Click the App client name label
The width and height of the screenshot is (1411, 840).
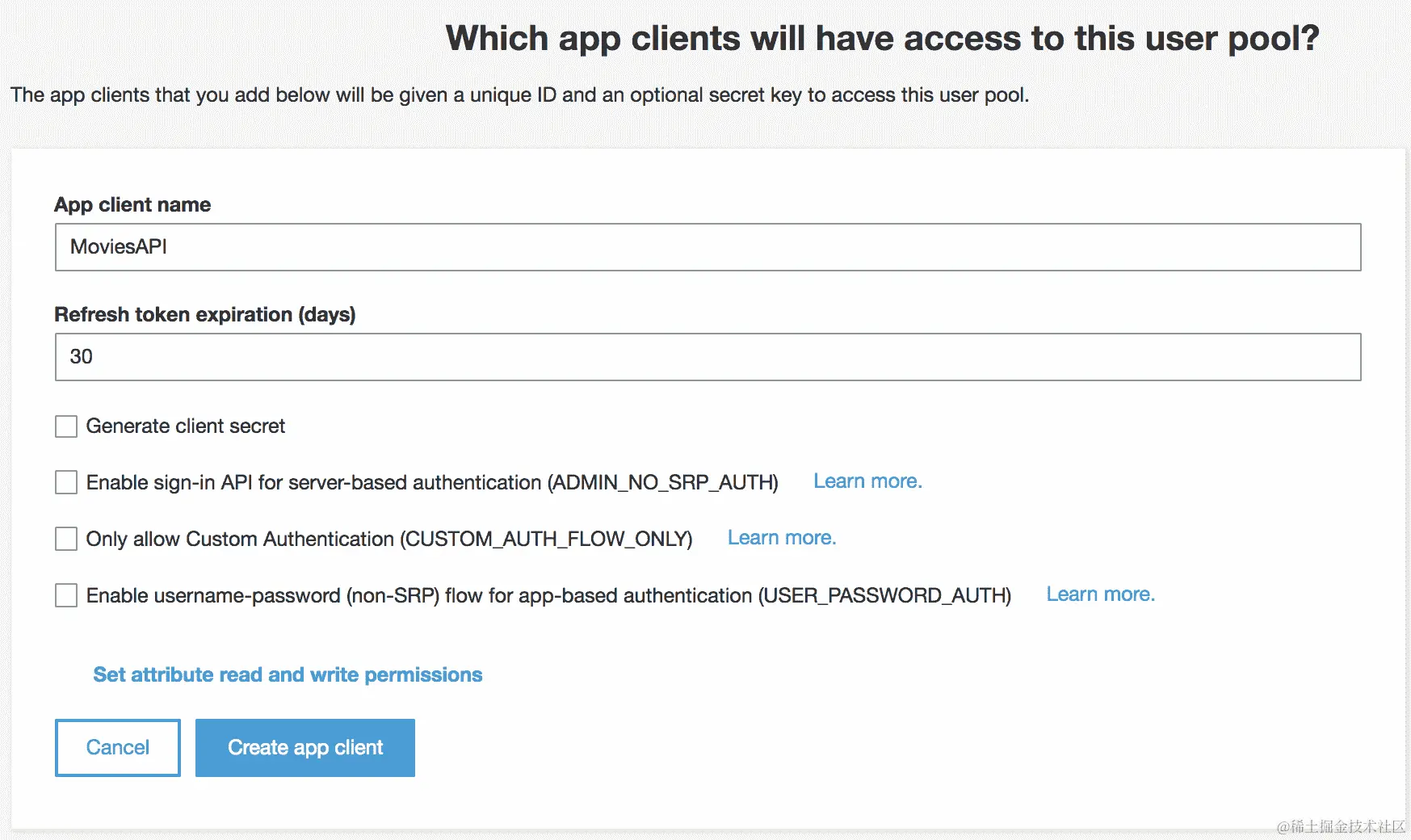(x=132, y=204)
